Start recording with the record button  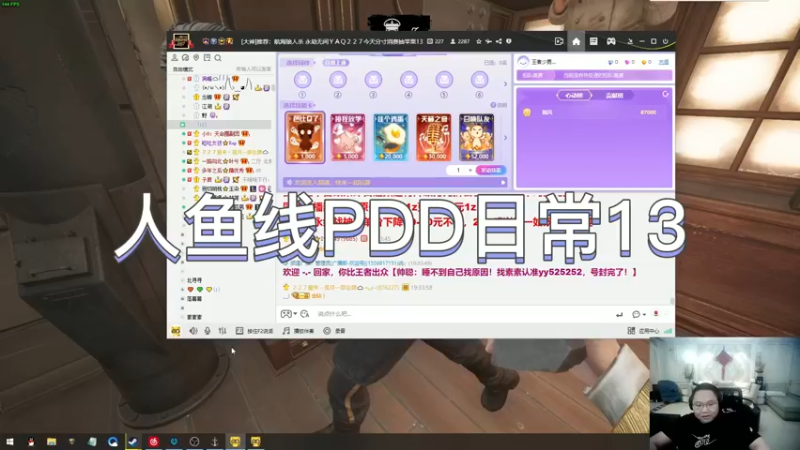point(334,331)
